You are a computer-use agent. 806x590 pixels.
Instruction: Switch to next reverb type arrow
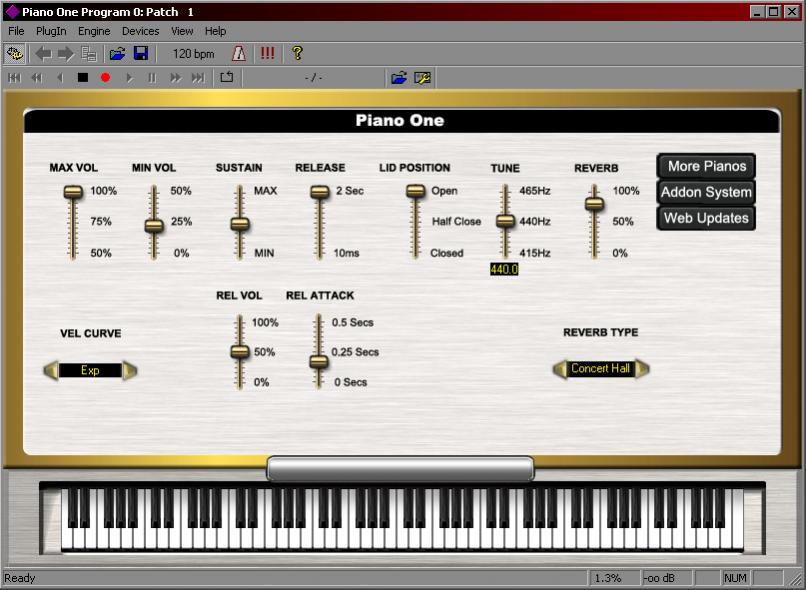642,368
